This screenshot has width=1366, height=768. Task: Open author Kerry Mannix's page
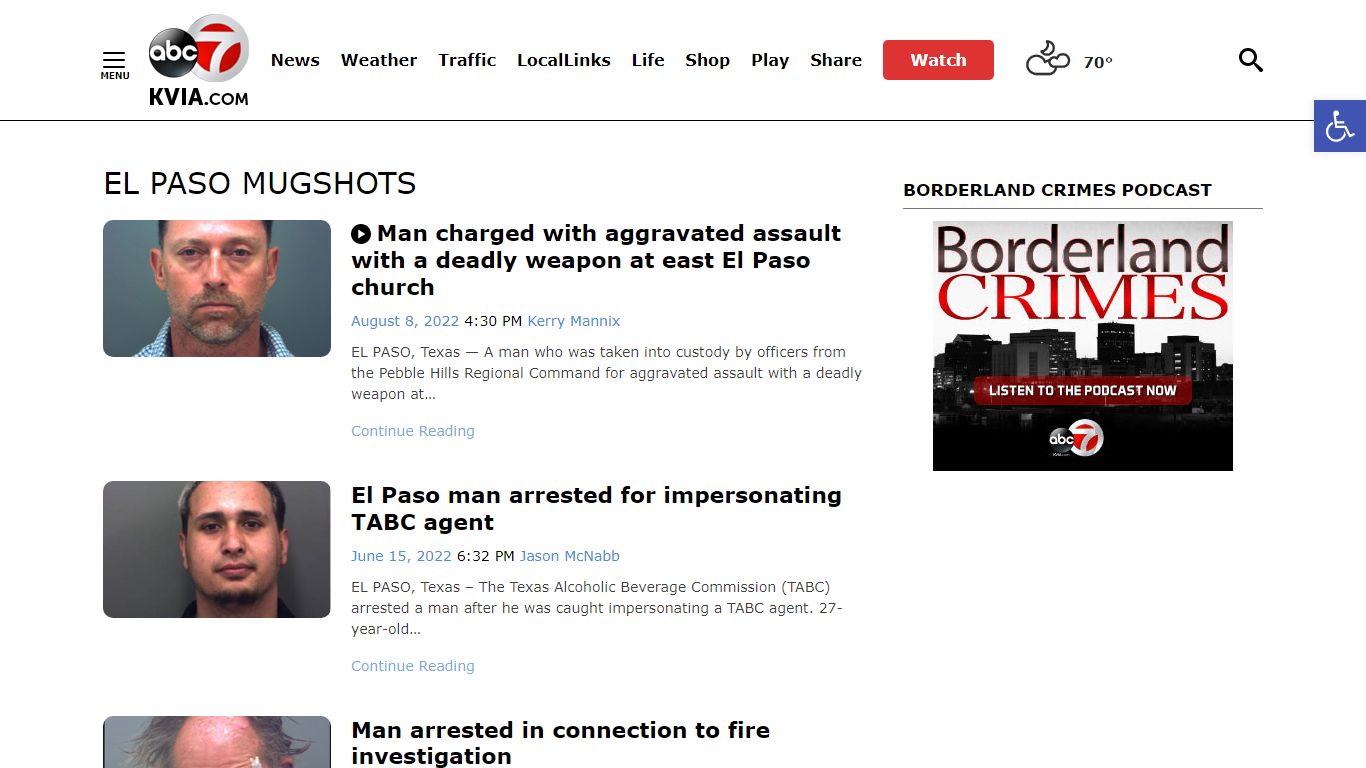tap(574, 321)
